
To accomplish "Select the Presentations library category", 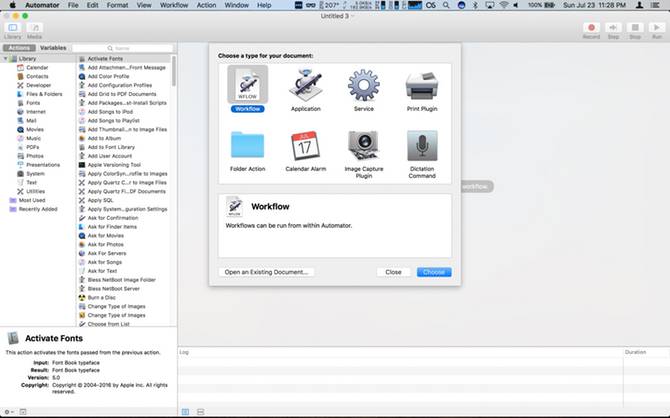I will tap(43, 165).
